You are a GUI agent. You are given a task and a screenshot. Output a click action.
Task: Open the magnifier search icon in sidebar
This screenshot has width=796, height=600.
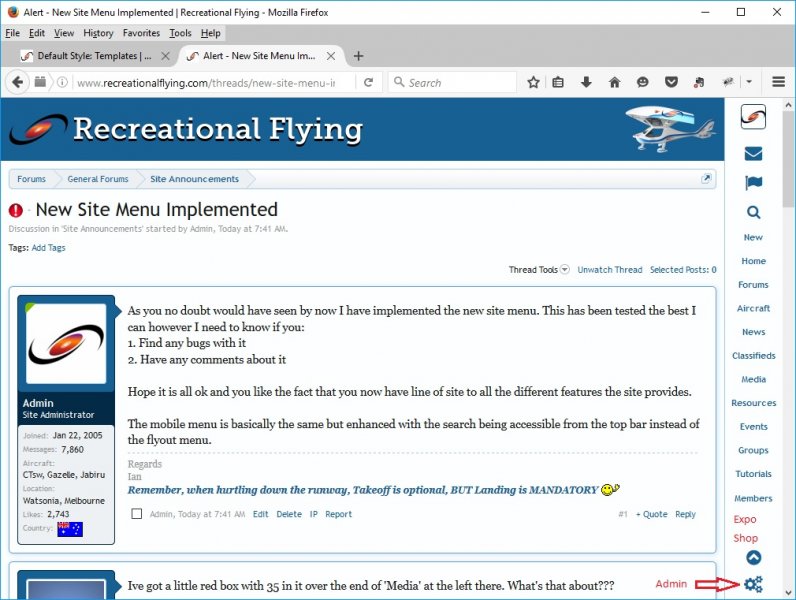coord(753,212)
